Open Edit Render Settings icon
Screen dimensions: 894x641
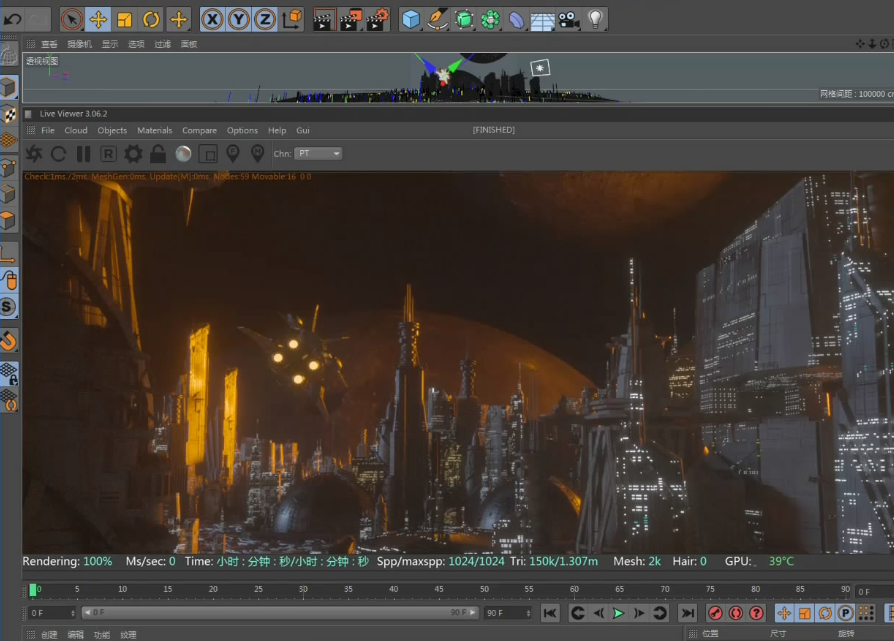point(377,19)
